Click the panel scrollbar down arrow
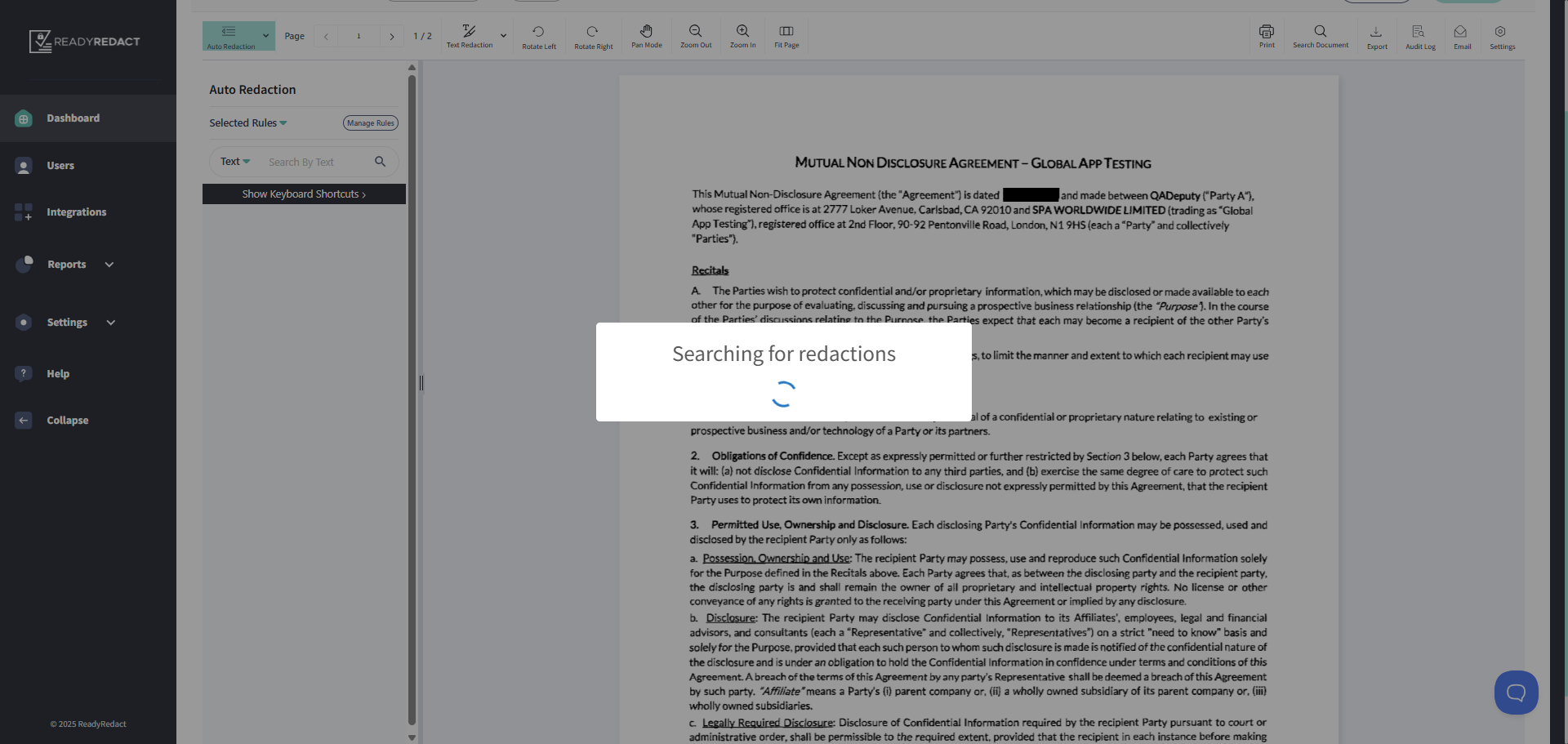 point(412,737)
